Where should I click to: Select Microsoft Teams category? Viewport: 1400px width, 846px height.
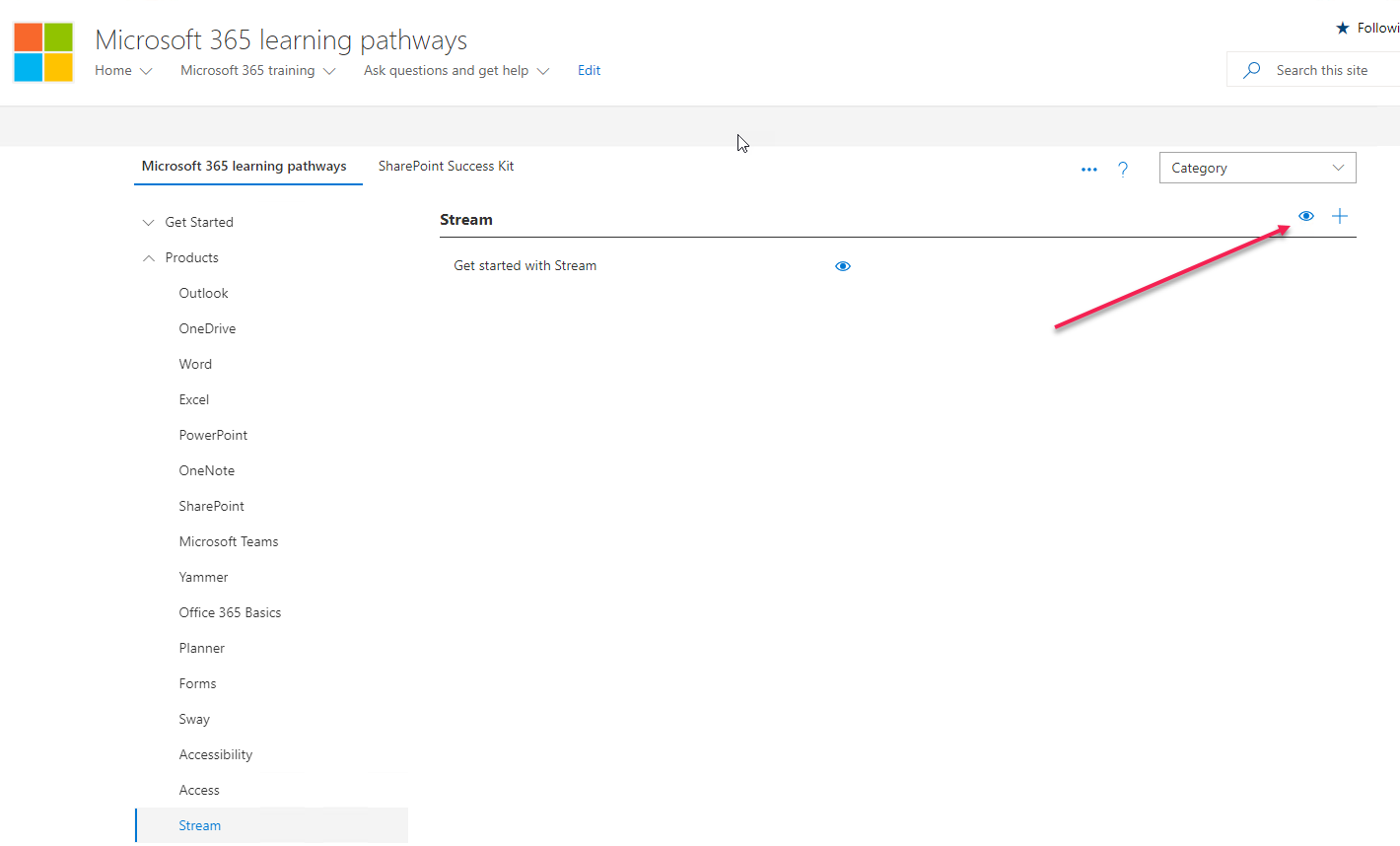click(229, 541)
